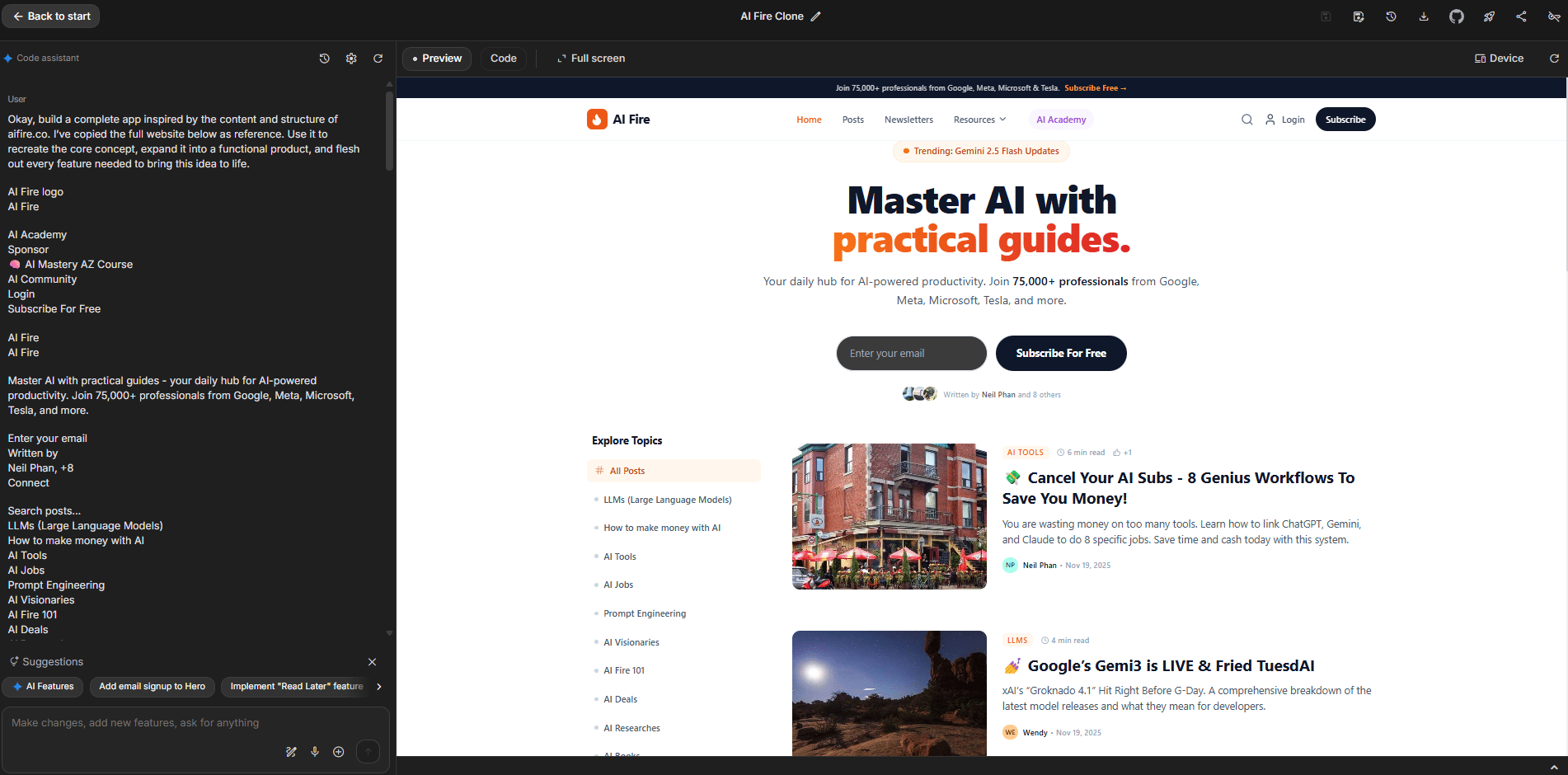Open the Google's Gemi3 is LIVE post title
The height and width of the screenshot is (775, 1568).
coord(1159,666)
